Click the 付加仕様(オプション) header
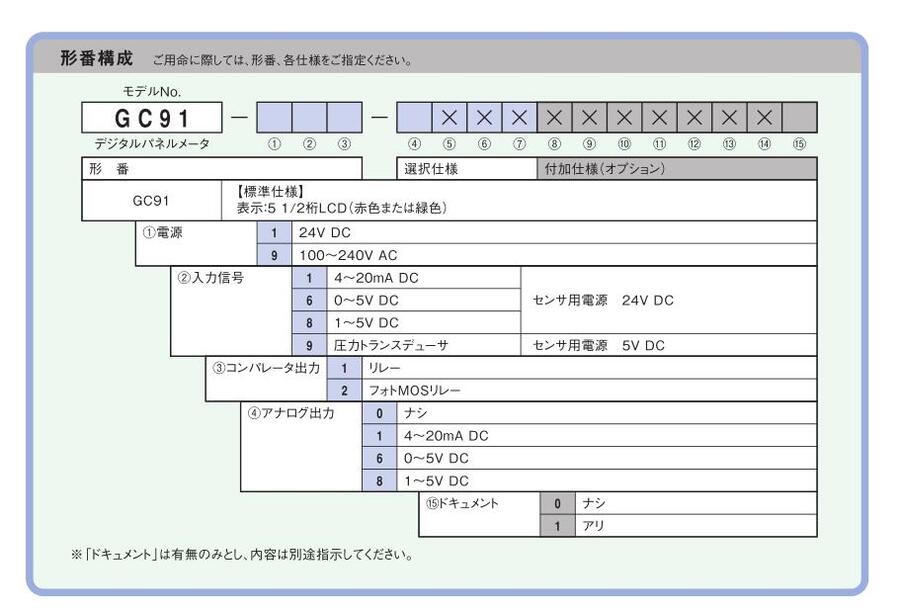The width and height of the screenshot is (900, 611). 676,169
